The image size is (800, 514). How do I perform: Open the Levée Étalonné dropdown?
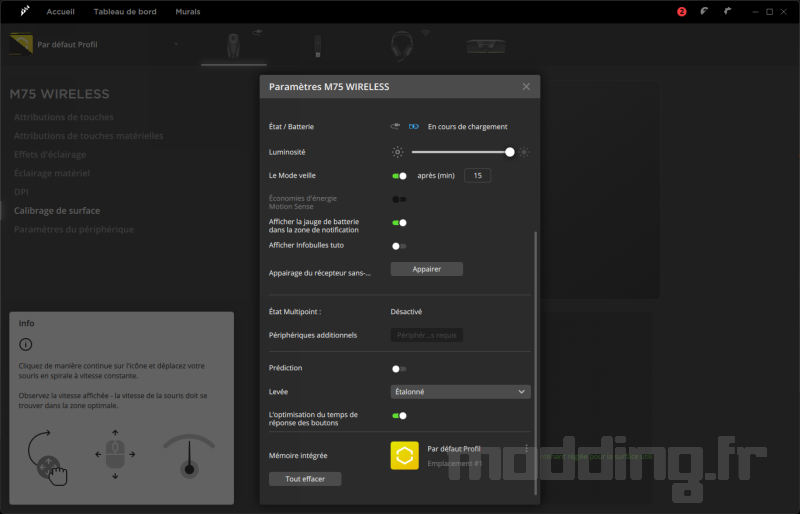point(460,391)
